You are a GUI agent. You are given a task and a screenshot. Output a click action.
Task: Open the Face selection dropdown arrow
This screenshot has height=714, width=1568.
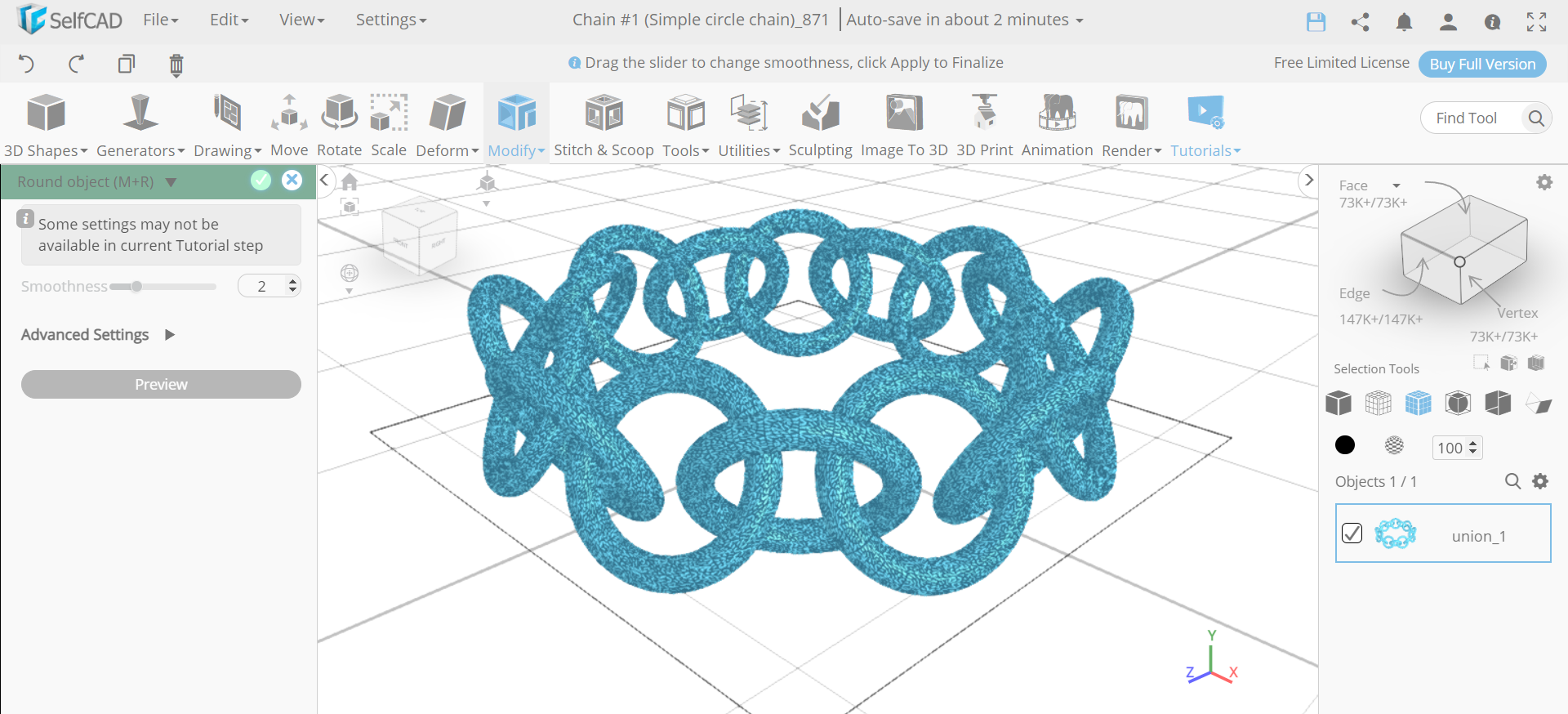[x=1396, y=186]
